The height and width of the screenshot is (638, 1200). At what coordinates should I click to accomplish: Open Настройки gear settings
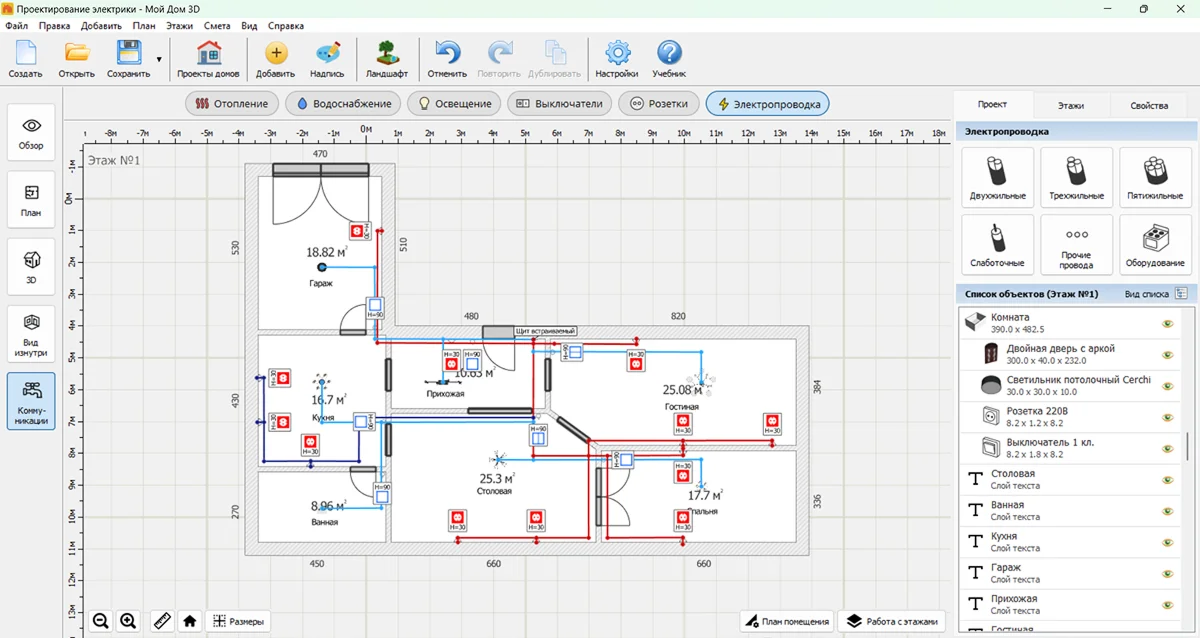click(x=617, y=59)
